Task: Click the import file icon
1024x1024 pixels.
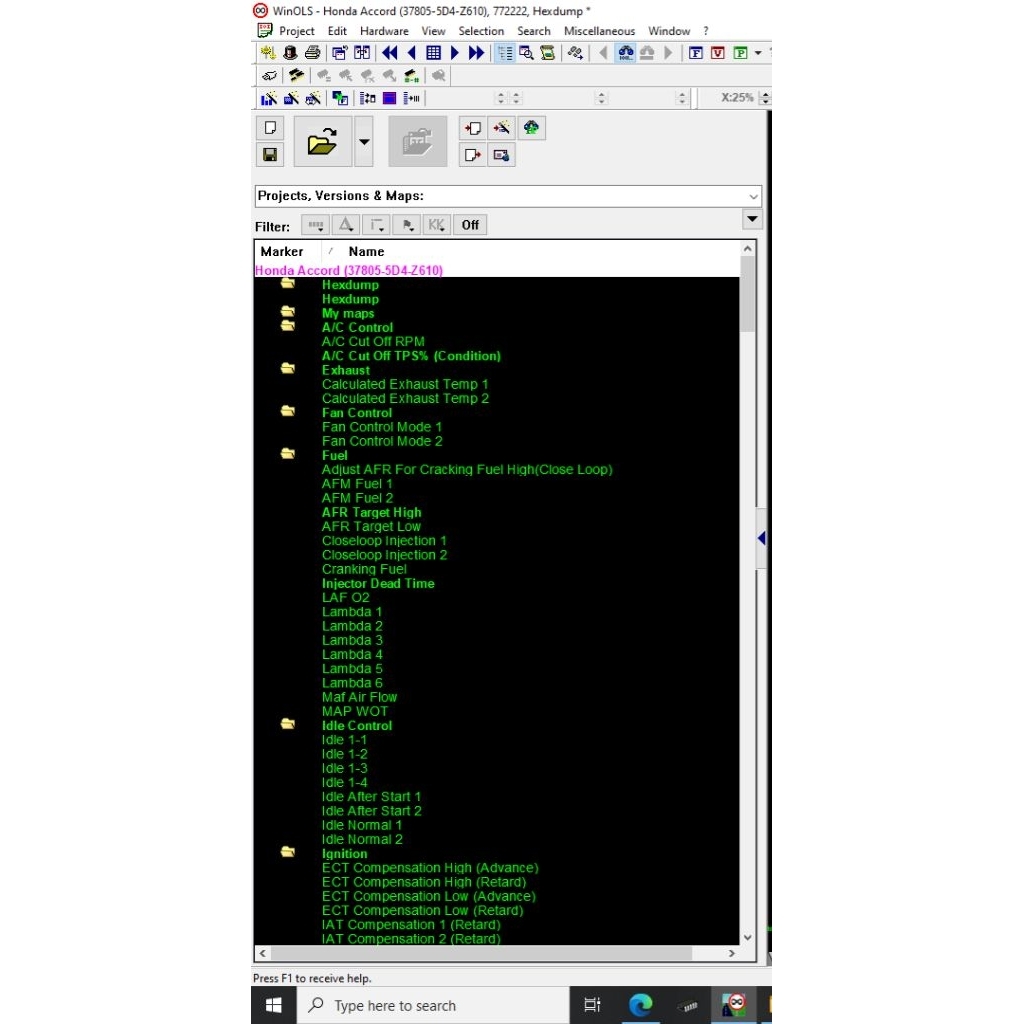Action: tap(473, 128)
